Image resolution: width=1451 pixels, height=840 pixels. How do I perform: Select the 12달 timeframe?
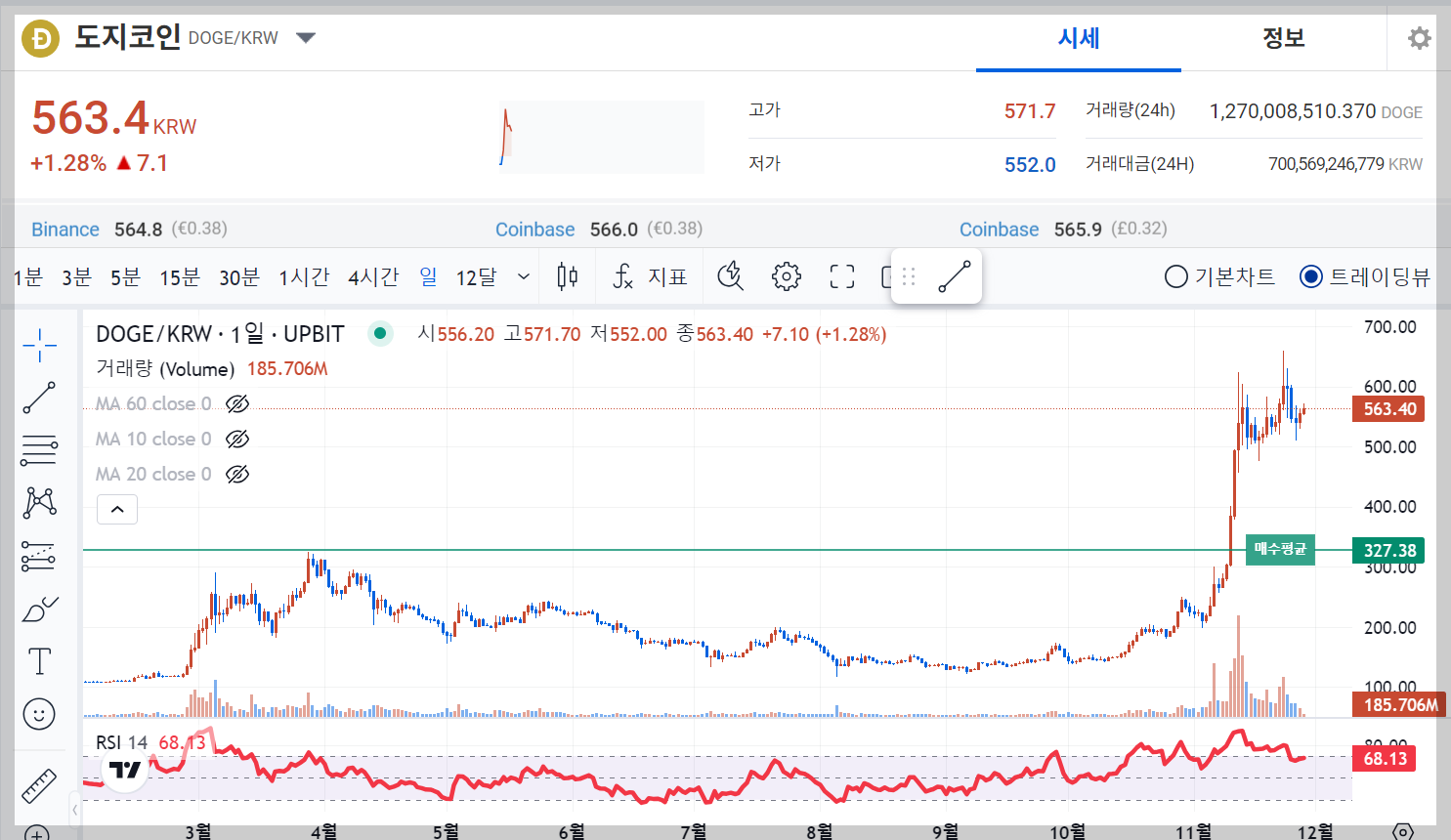476,277
